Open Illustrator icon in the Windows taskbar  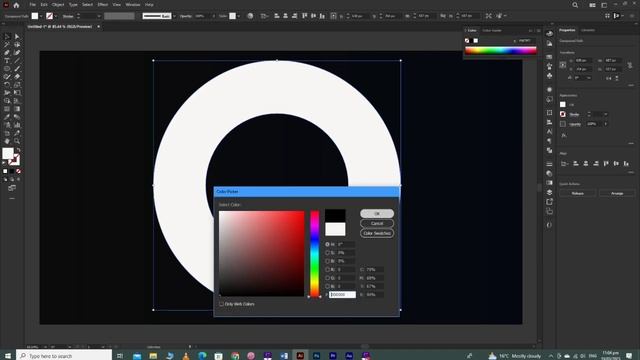coord(300,356)
